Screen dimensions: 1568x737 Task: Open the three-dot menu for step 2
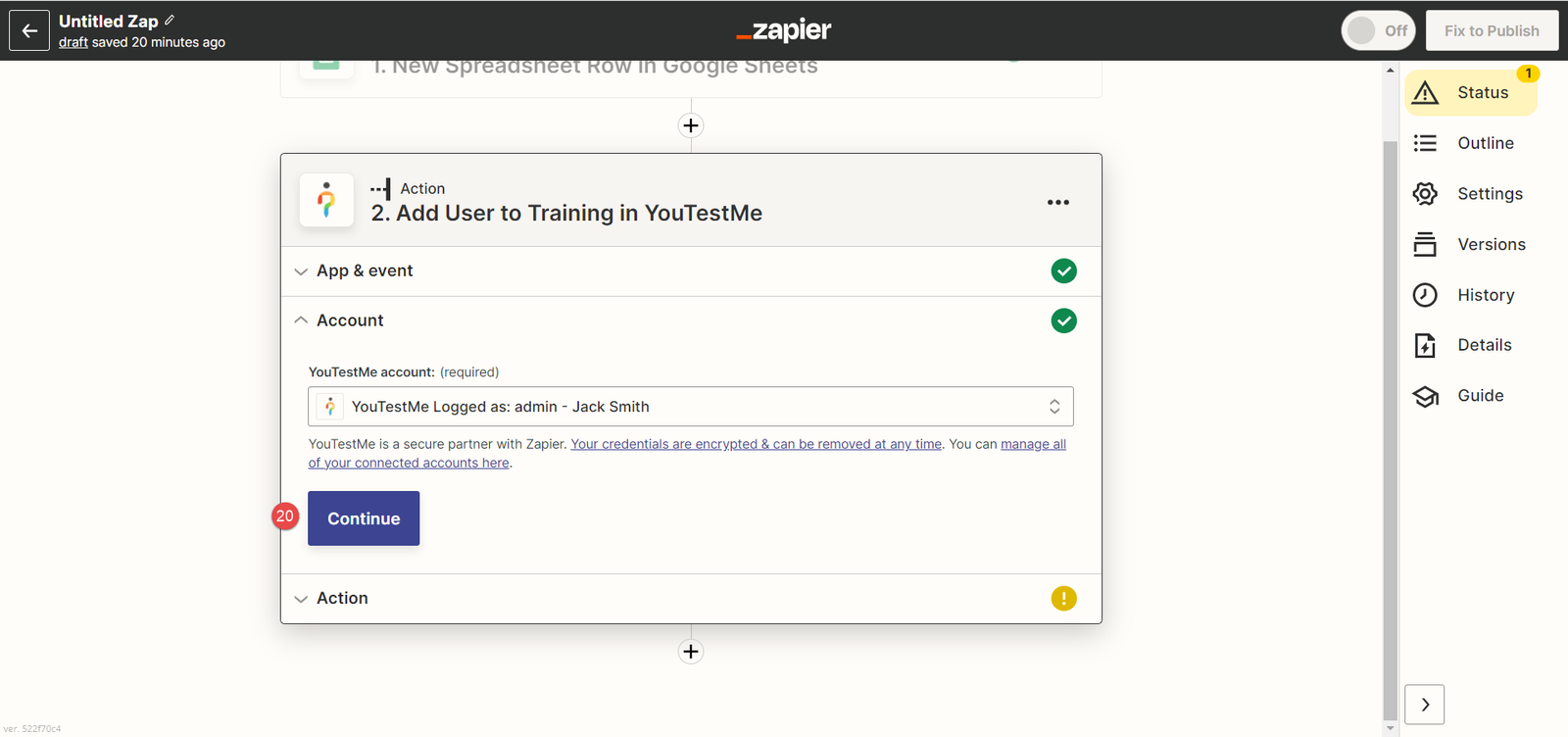tap(1057, 202)
